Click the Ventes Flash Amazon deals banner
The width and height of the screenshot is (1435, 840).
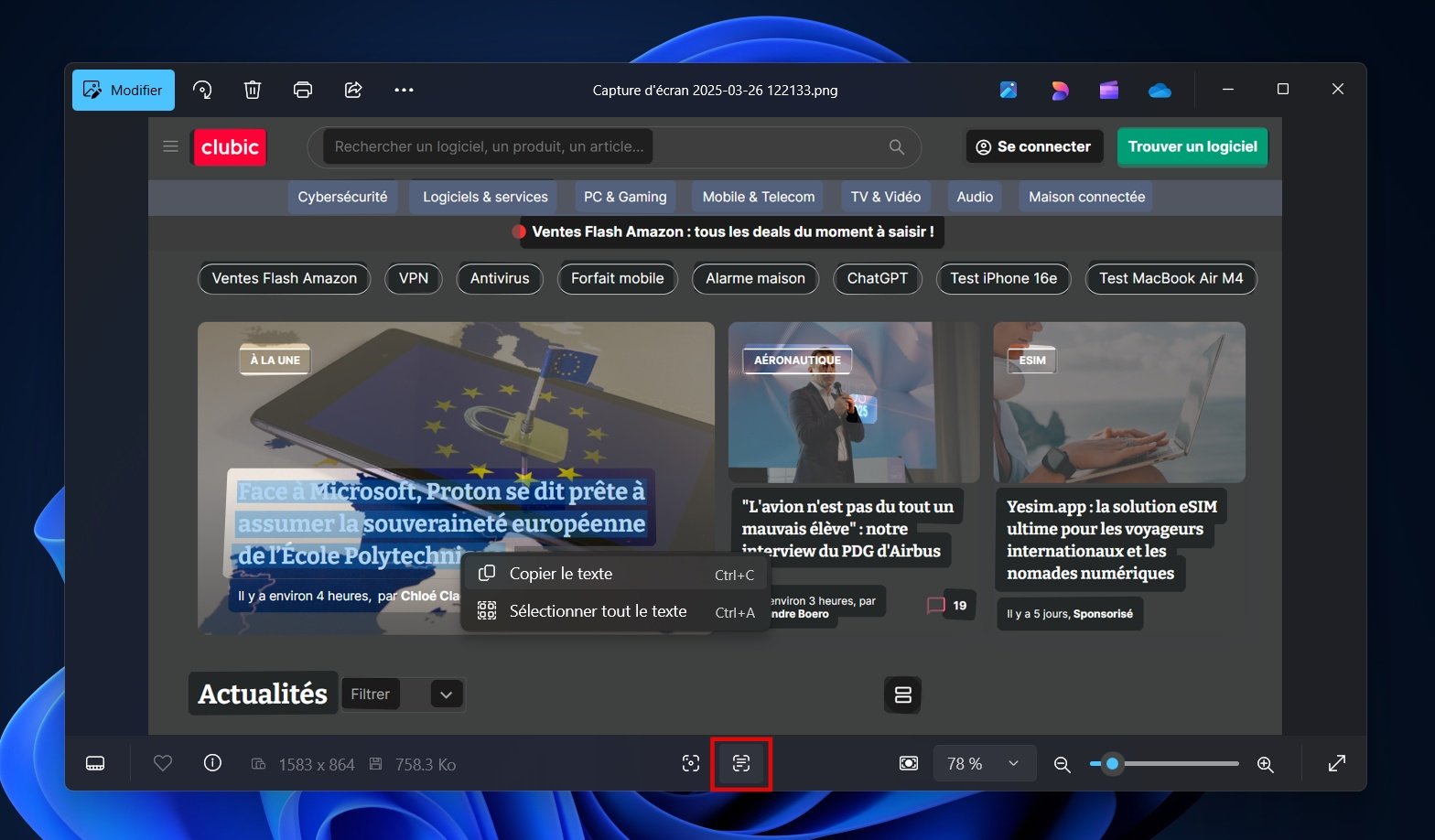pyautogui.click(x=732, y=232)
